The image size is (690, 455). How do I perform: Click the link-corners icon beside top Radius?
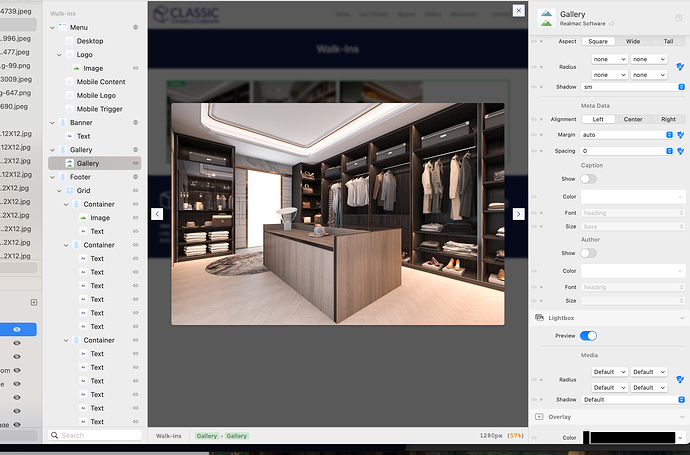[x=680, y=67]
